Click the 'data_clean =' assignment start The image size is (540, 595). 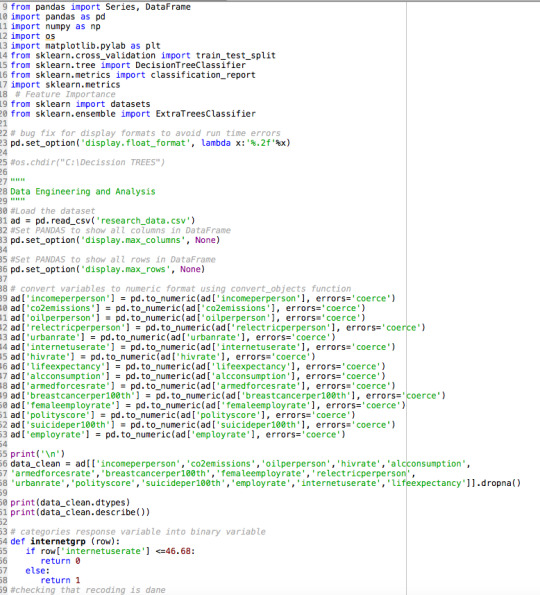(x=40, y=464)
